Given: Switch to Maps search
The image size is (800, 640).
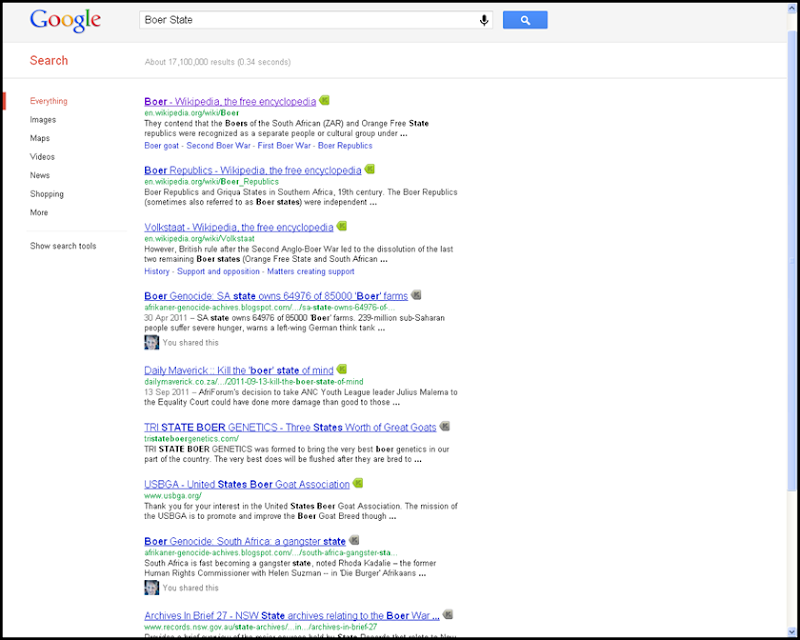Looking at the screenshot, I should [40, 138].
